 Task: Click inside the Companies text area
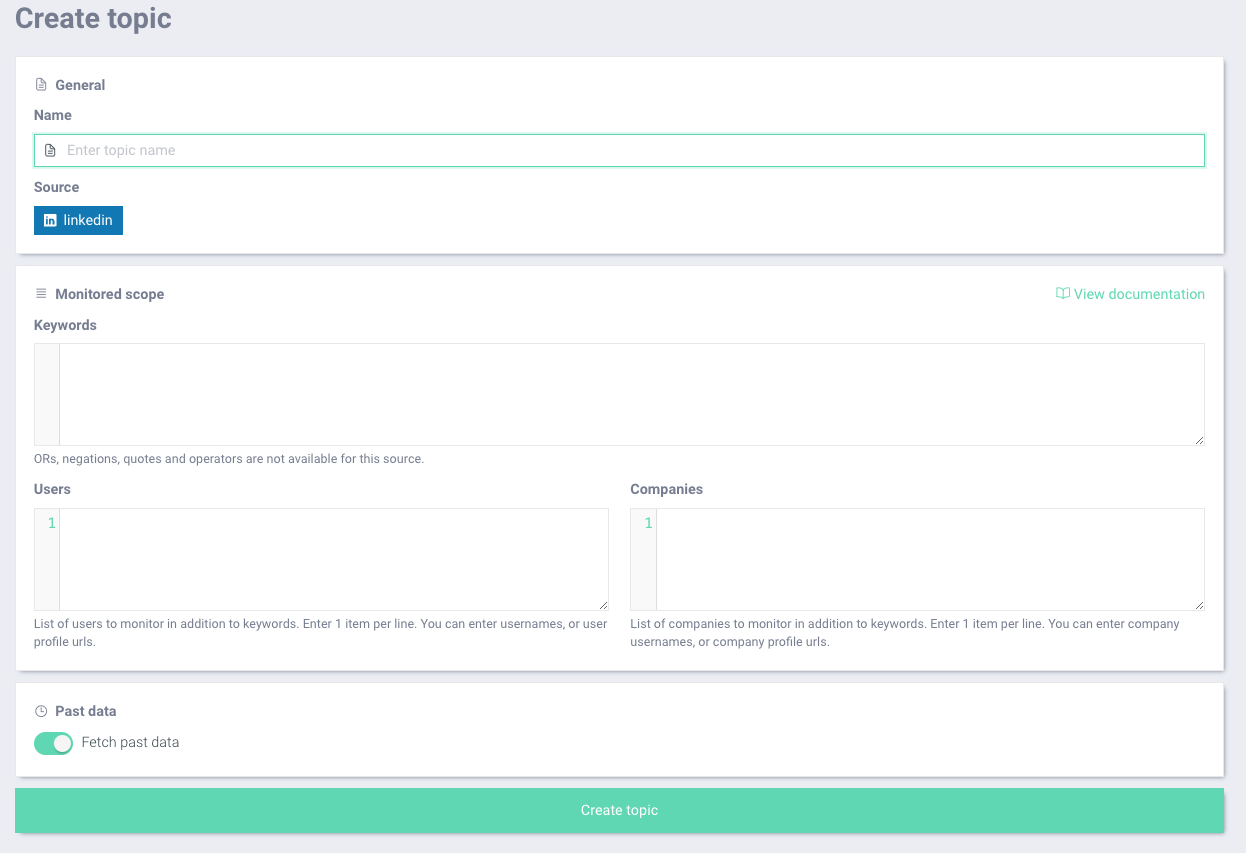pyautogui.click(x=928, y=559)
